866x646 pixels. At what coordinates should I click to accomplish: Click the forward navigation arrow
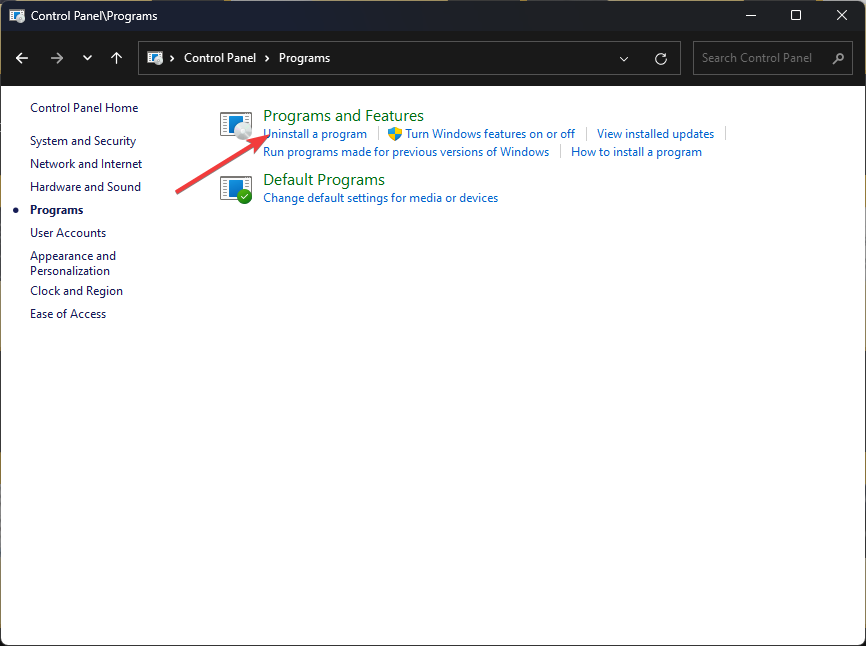click(57, 58)
